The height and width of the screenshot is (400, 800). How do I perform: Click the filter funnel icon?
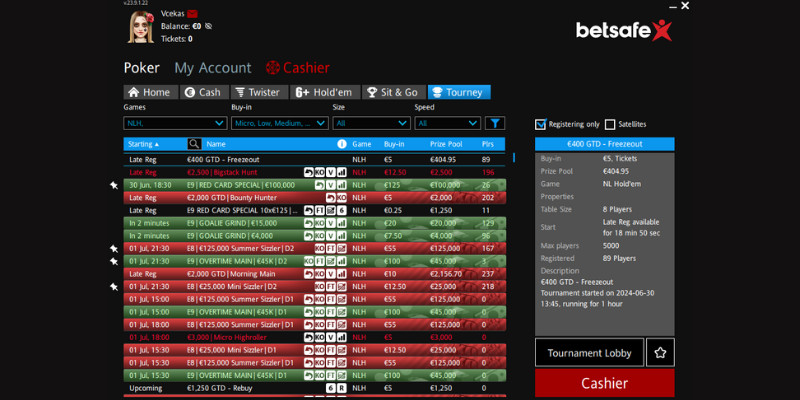pos(494,123)
